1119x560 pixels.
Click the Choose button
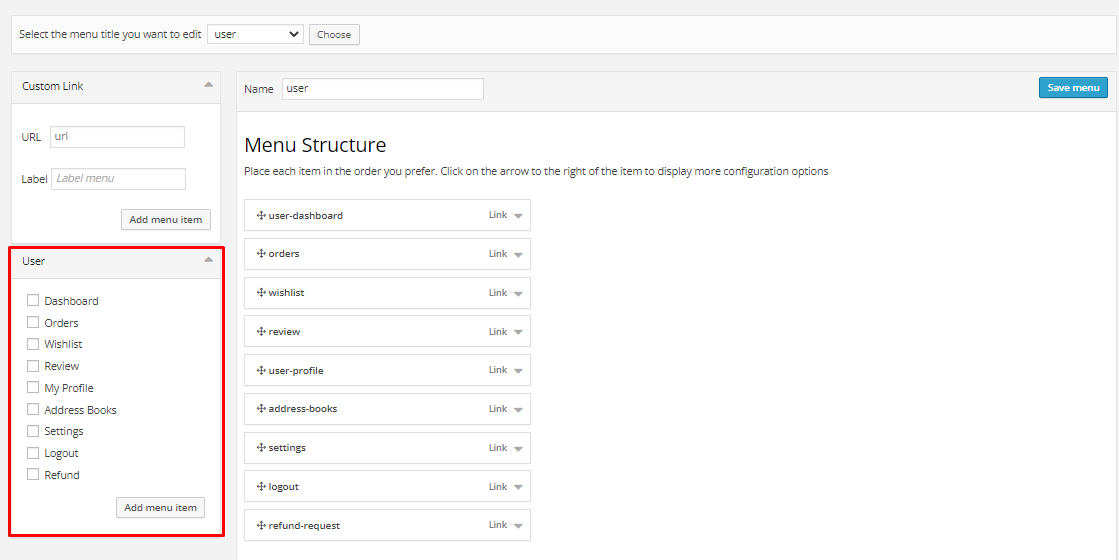pos(334,34)
